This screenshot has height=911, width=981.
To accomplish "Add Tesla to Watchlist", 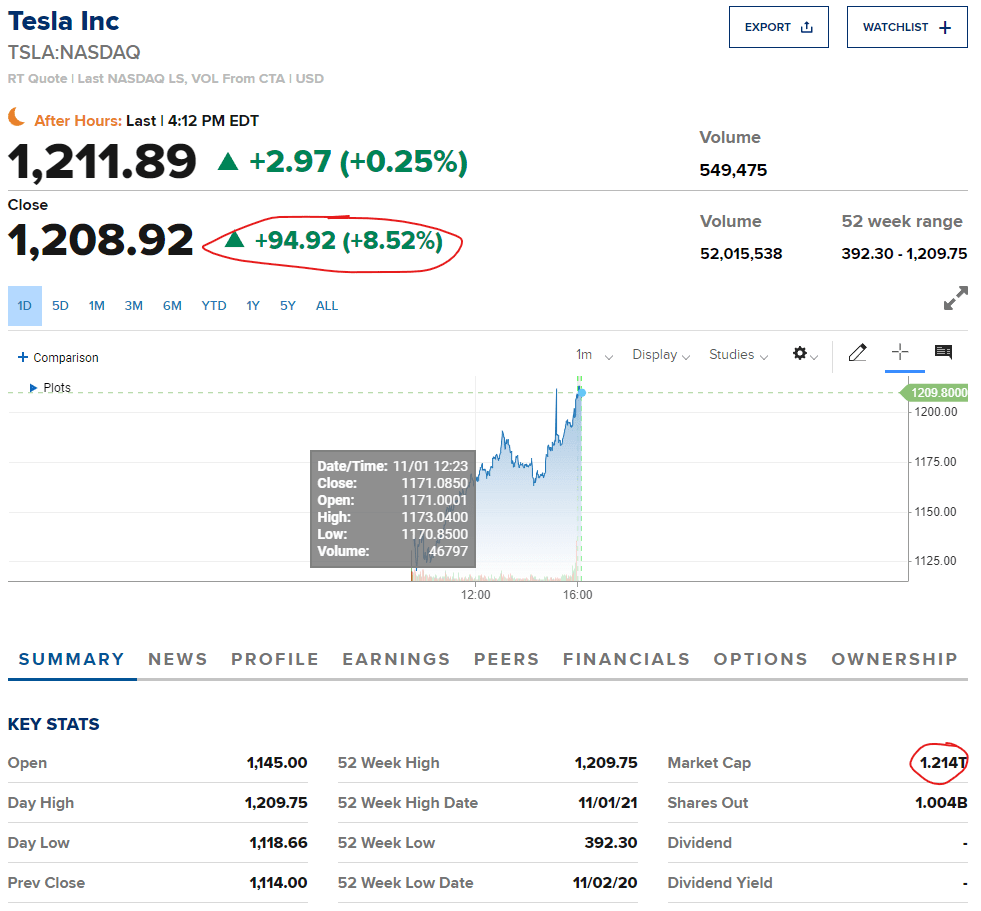I will point(907,27).
